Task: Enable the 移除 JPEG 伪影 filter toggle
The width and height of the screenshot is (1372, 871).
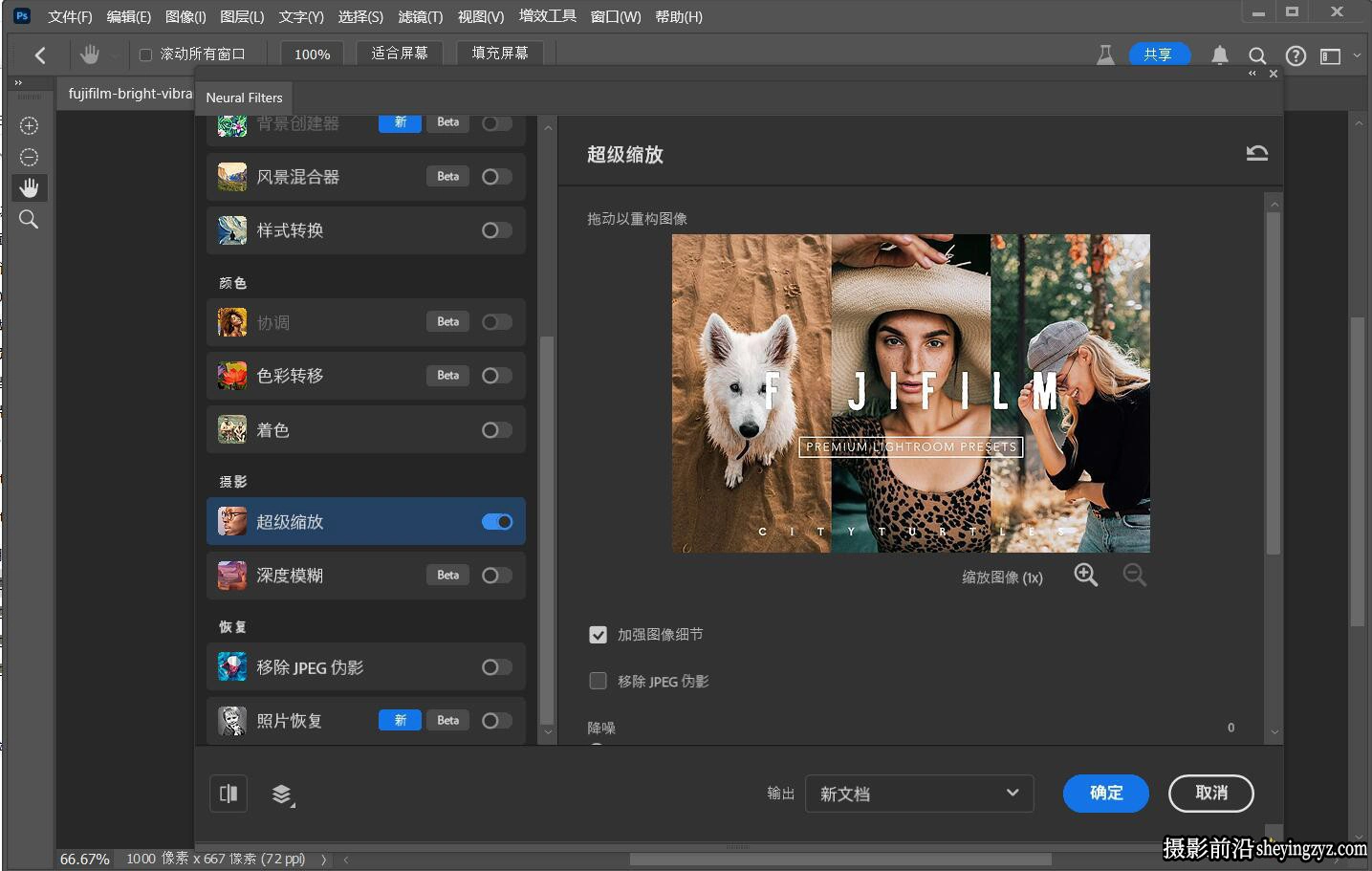Action: [496, 667]
